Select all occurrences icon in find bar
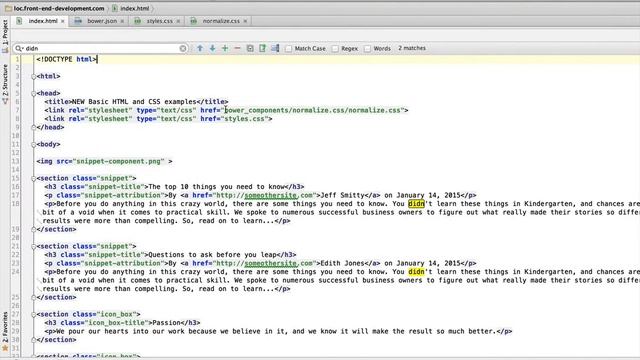Viewport: 640px width, 360px height. 250,48
